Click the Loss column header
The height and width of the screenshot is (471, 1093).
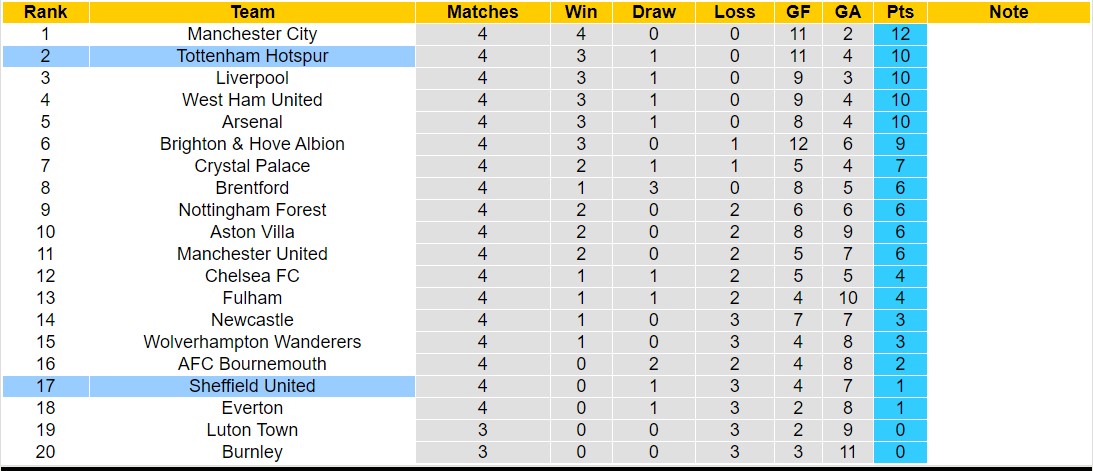point(735,12)
